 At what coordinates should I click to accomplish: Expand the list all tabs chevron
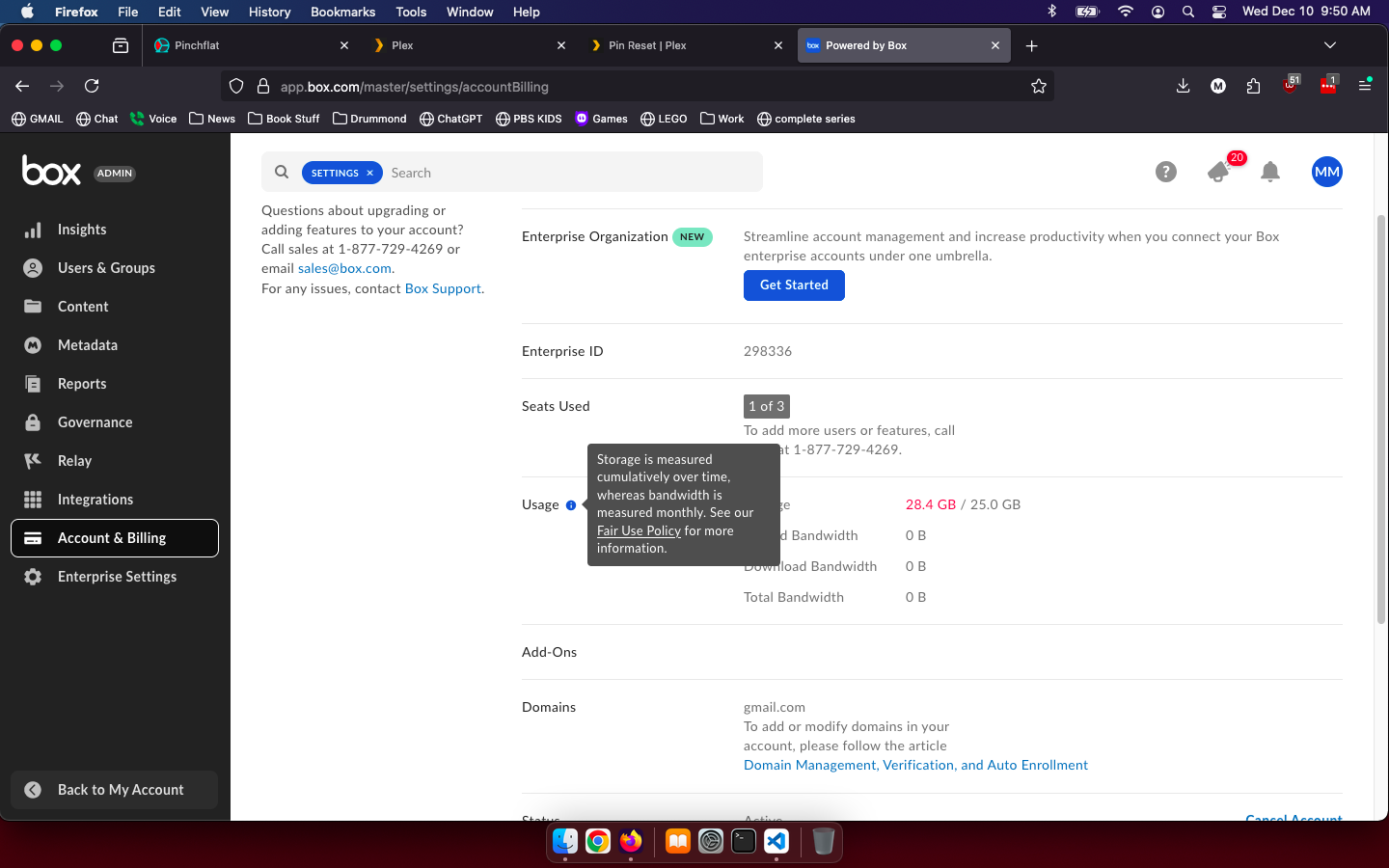tap(1329, 45)
